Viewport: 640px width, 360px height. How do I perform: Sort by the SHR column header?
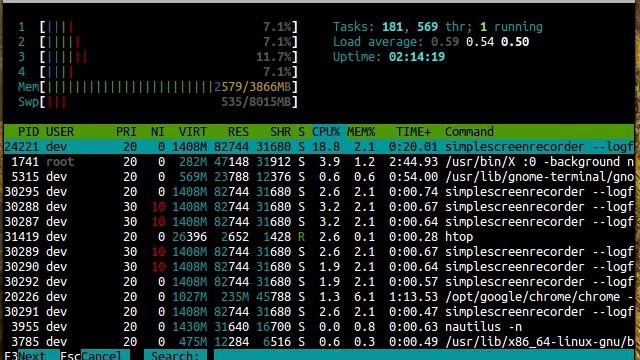point(280,132)
